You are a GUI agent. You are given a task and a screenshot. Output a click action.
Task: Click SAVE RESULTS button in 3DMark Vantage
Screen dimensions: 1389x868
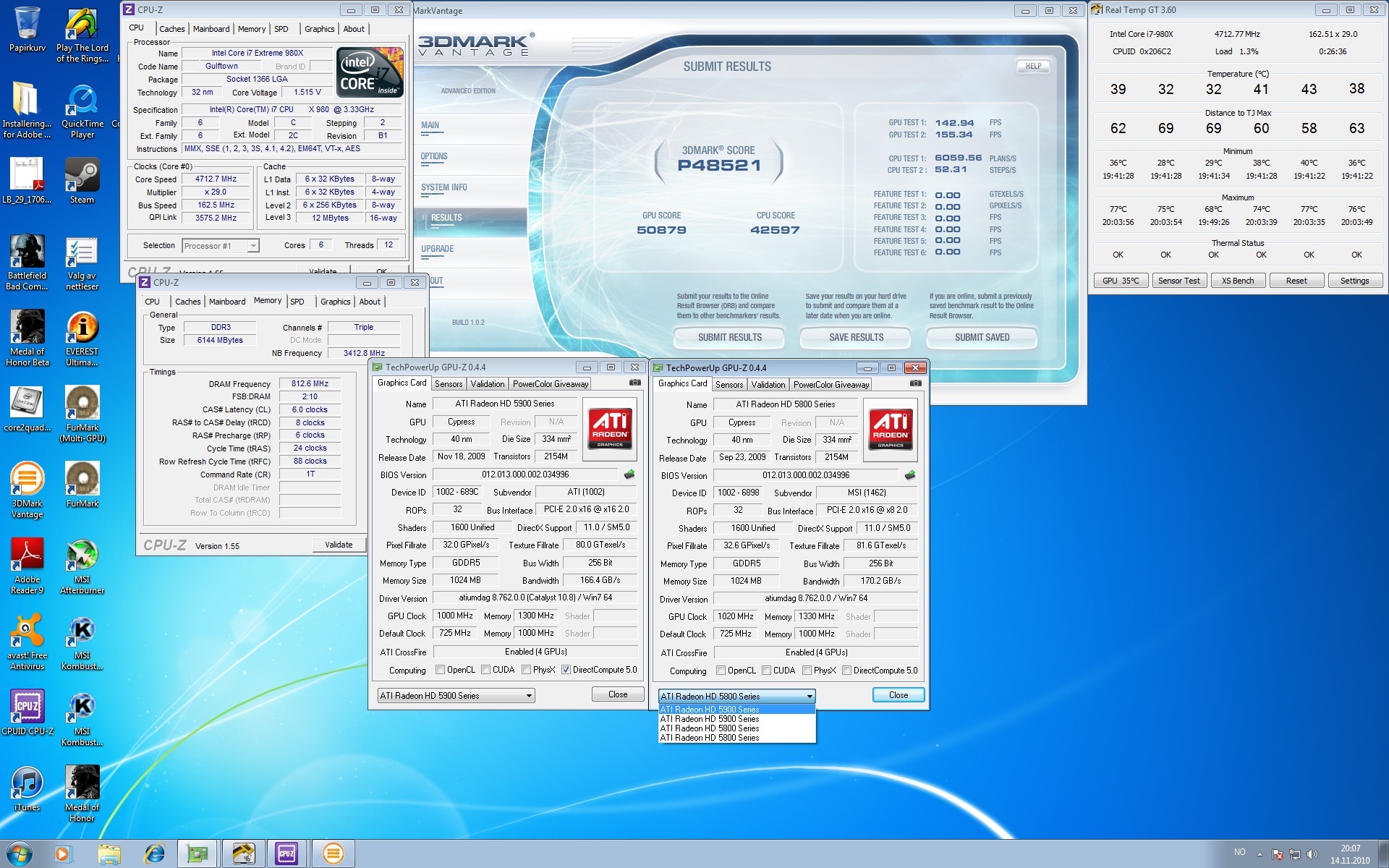(x=856, y=337)
